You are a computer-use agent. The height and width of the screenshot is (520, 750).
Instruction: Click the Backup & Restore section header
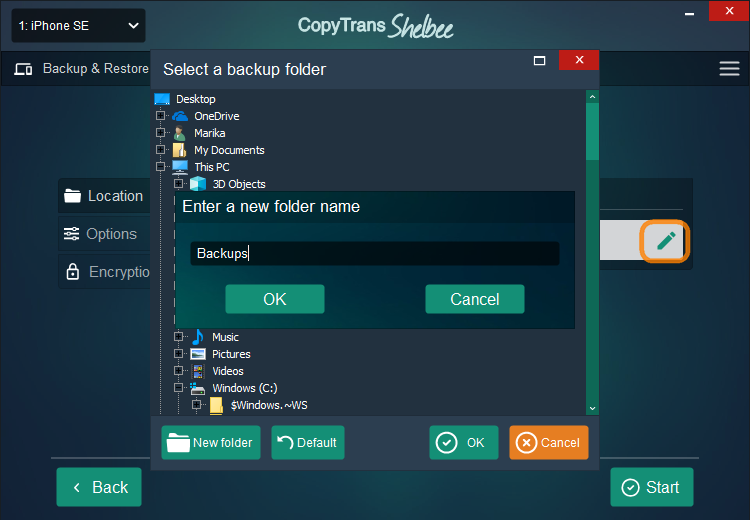[x=81, y=68]
